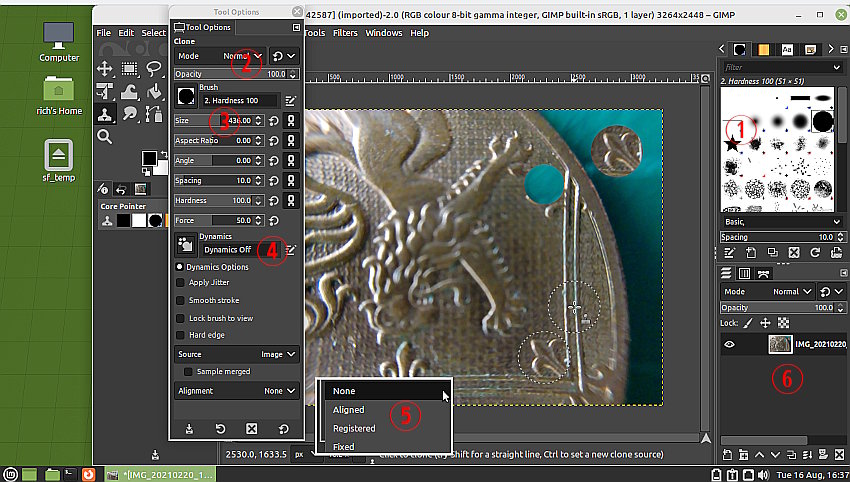Viewport: 850px width, 482px height.
Task: Pick the Zoom magnifier tool
Action: (105, 136)
